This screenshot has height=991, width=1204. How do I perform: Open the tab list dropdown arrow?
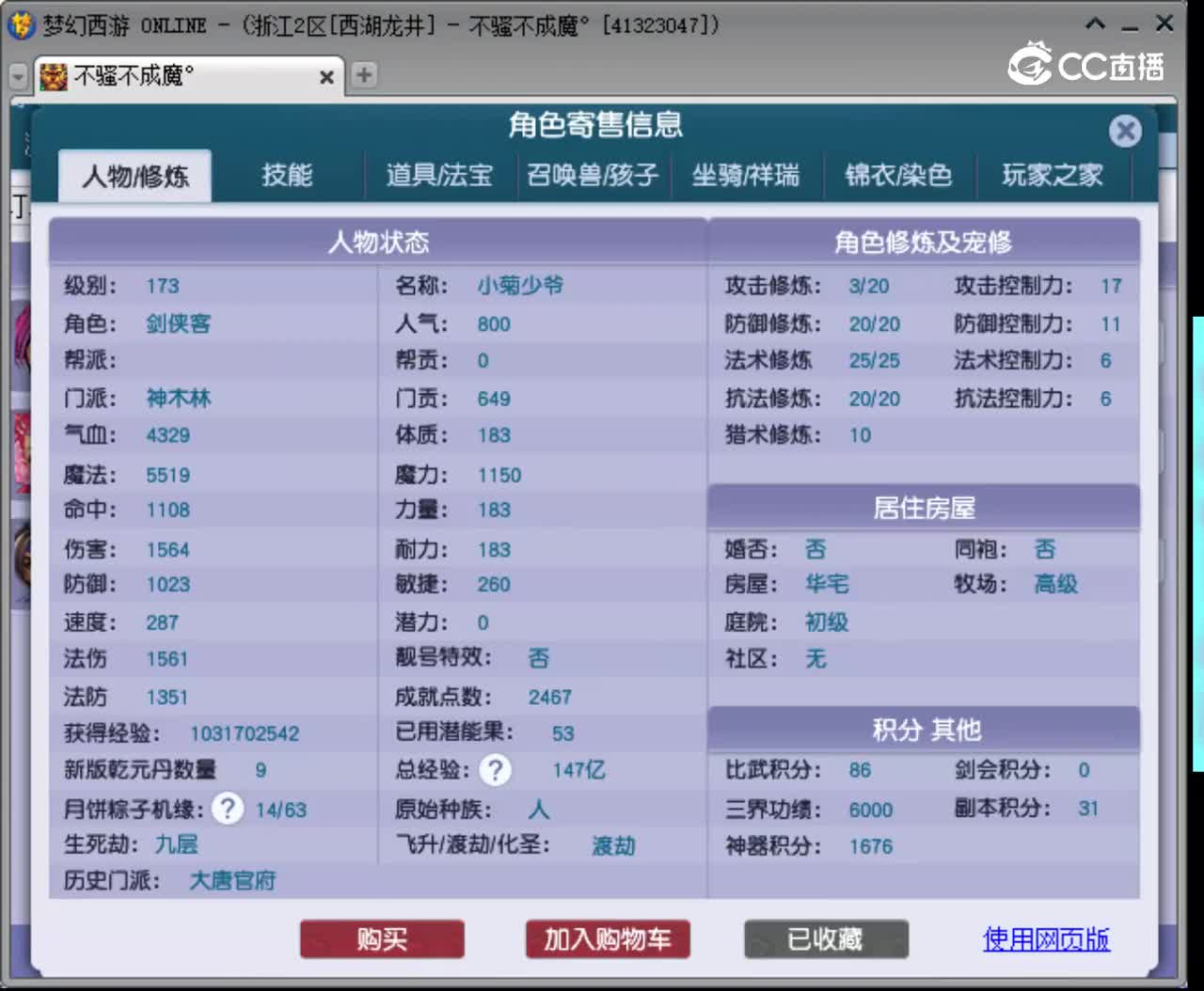click(18, 76)
